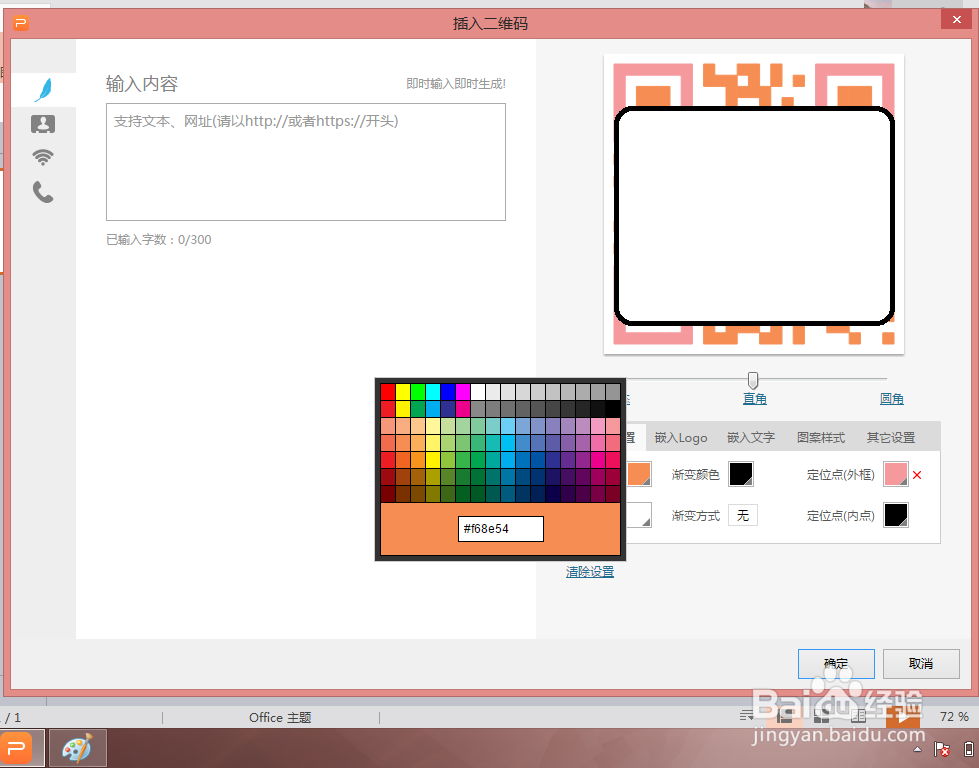Click the WPS logo in dialog title bar
The image size is (979, 768).
pos(21,24)
